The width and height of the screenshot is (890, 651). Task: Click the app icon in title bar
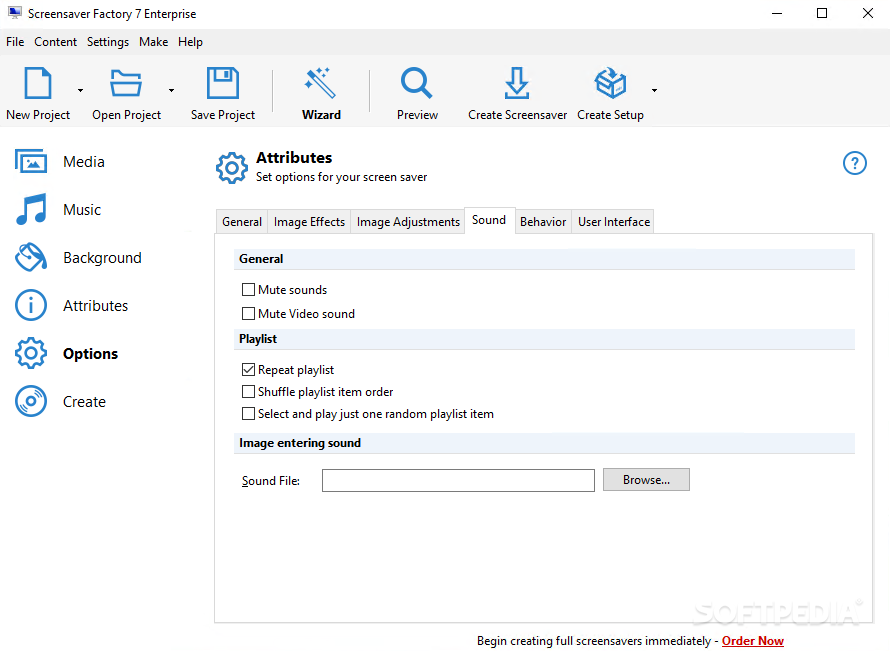point(15,13)
